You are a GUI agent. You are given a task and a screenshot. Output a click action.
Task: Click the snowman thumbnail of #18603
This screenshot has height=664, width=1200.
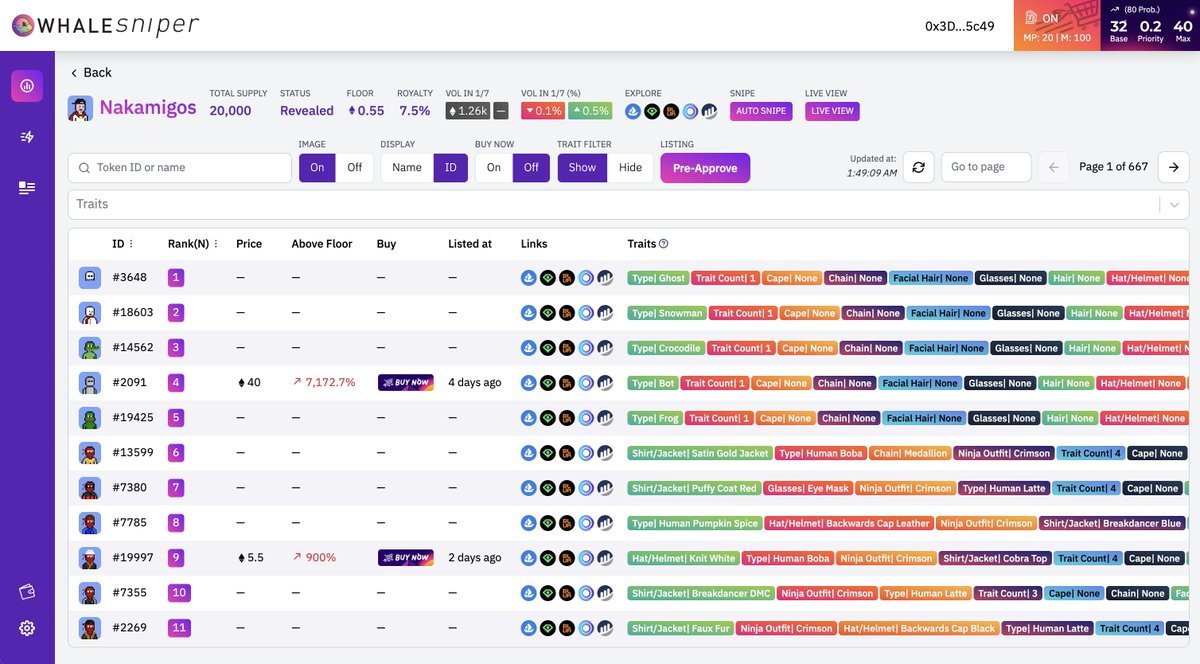[90, 313]
